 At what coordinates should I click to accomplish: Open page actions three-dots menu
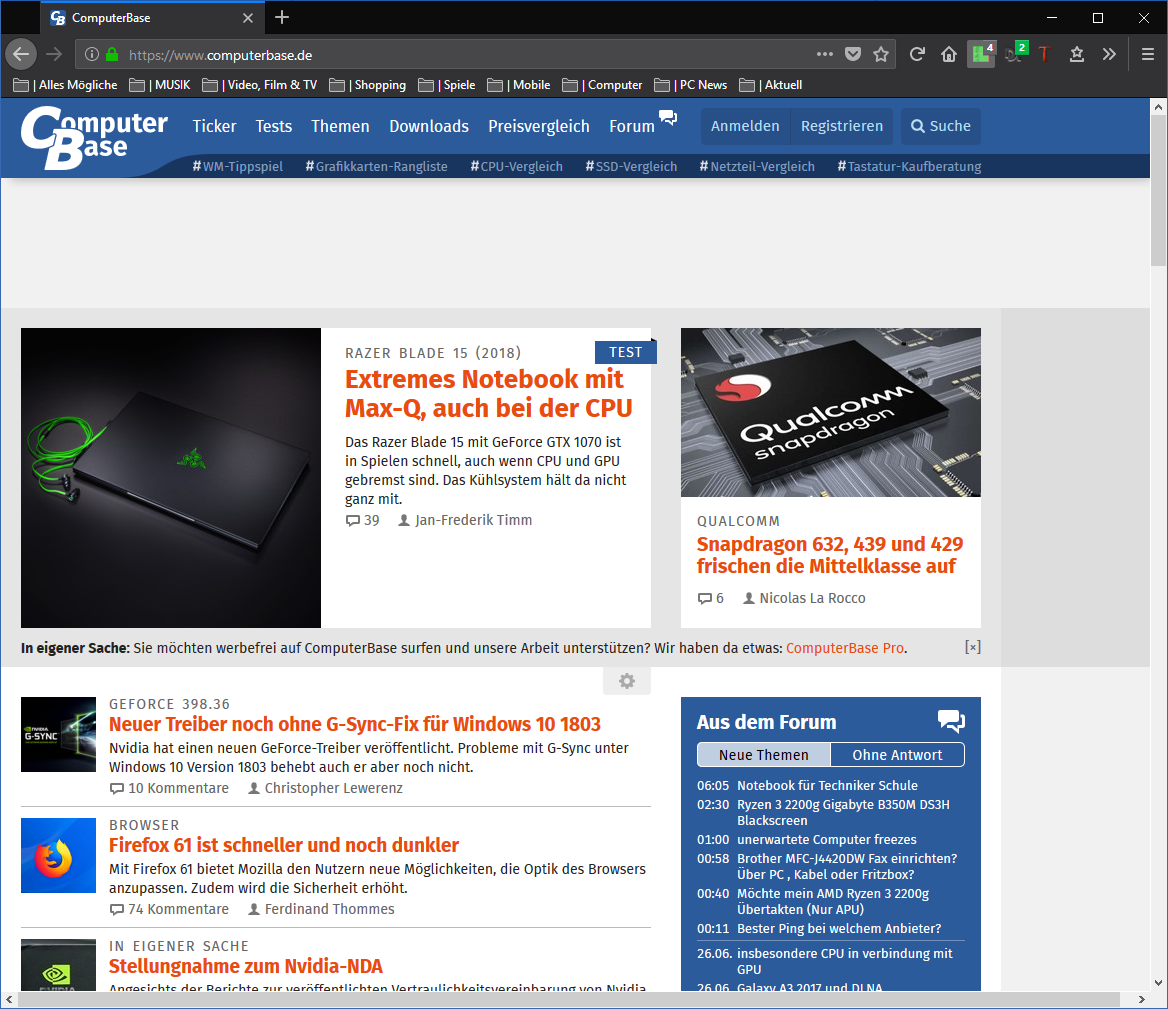pyautogui.click(x=824, y=54)
